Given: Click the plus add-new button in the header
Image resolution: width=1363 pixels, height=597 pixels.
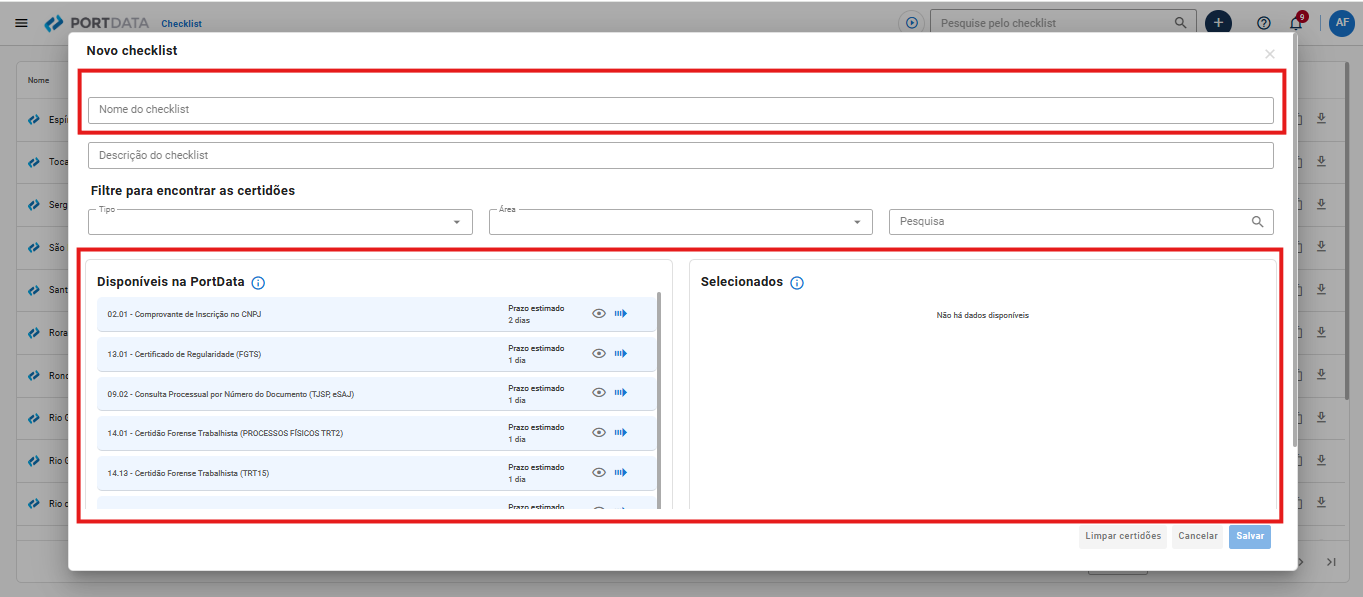Looking at the screenshot, I should click(1218, 23).
